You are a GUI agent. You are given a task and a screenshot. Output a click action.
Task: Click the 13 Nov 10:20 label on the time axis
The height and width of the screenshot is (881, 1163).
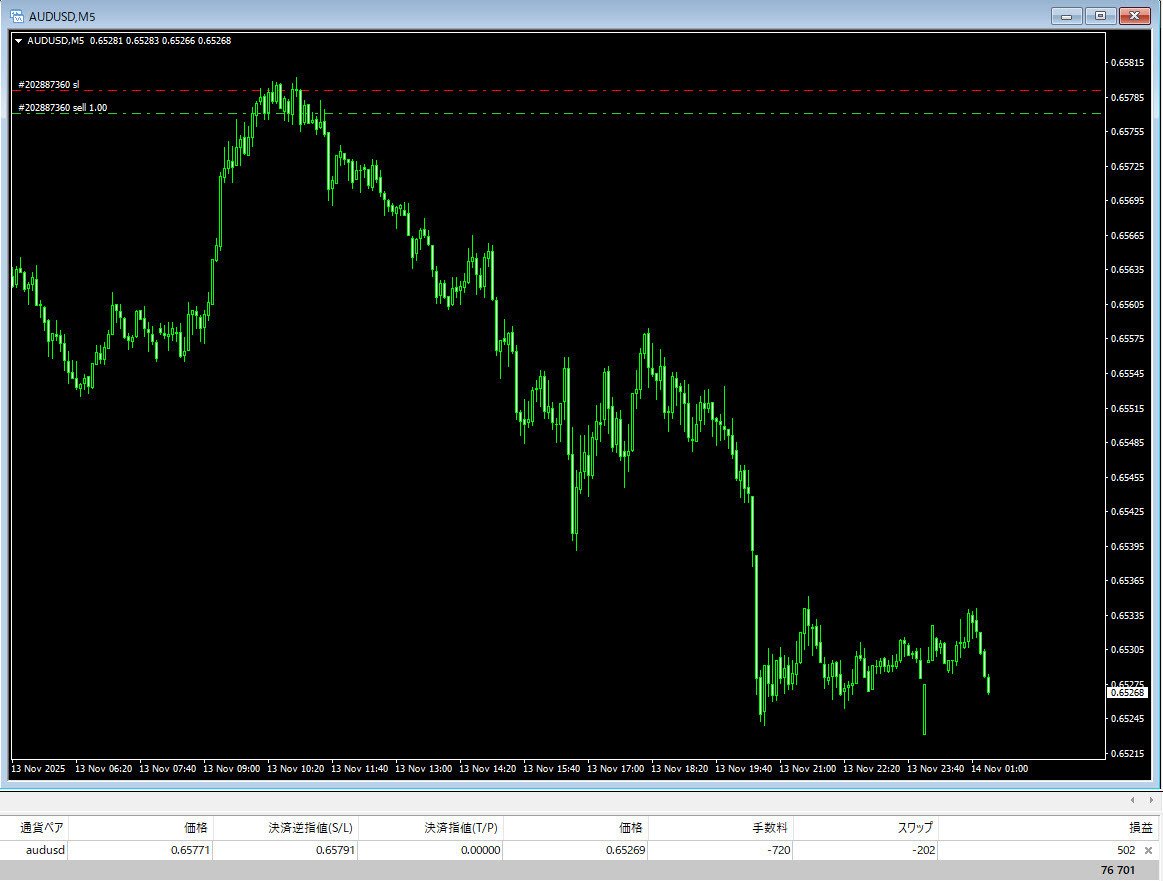click(x=295, y=769)
